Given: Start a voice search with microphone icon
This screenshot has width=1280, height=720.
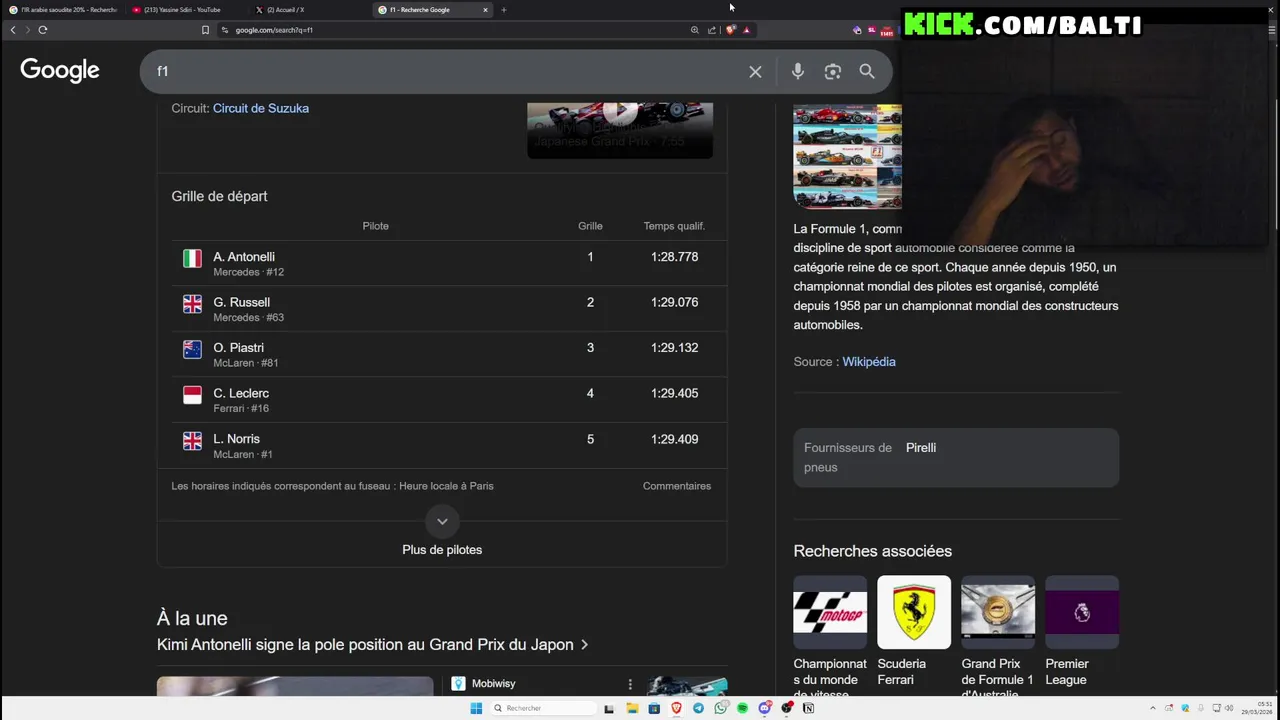Looking at the screenshot, I should pos(797,71).
